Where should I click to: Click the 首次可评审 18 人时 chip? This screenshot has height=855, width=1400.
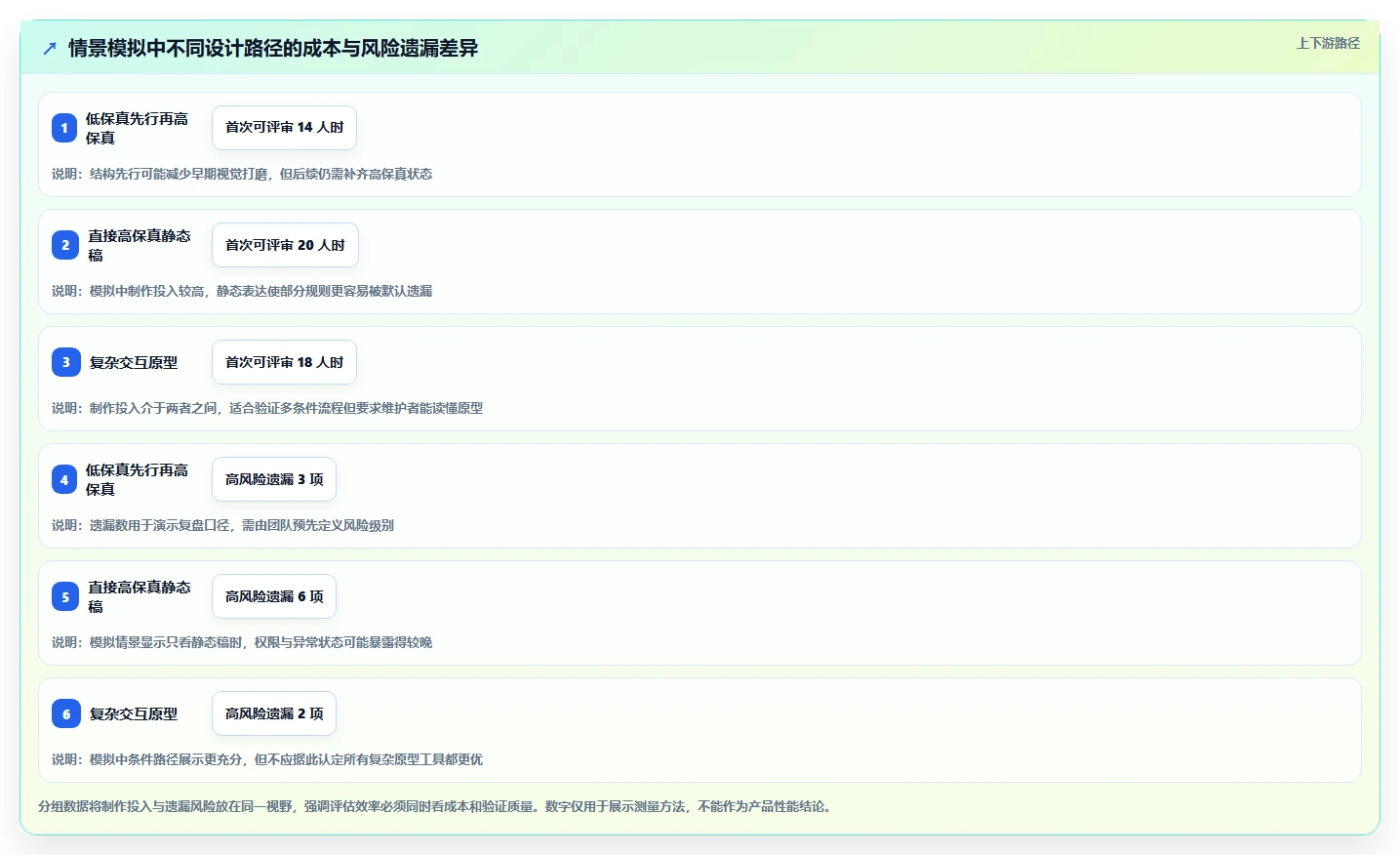pos(284,362)
